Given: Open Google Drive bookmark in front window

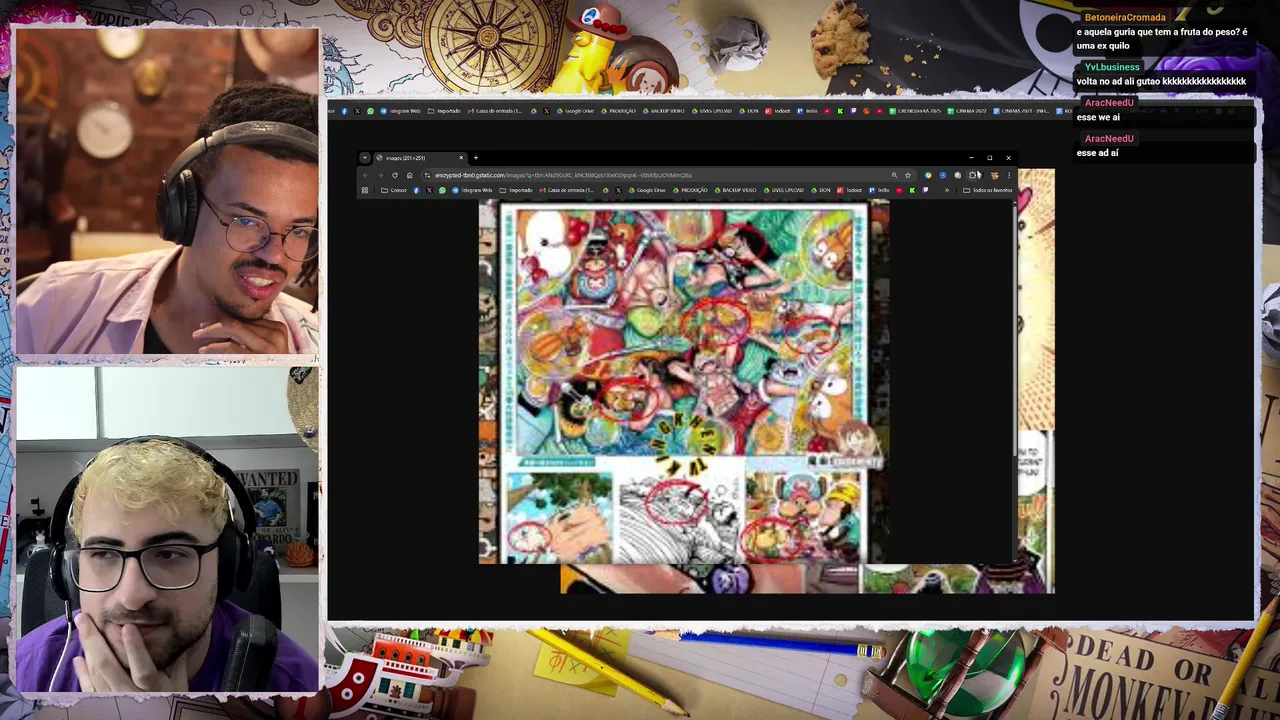Looking at the screenshot, I should click(645, 190).
